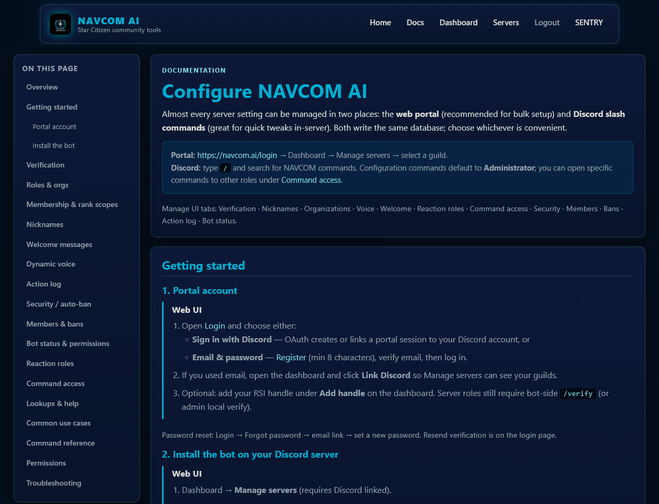Image resolution: width=659 pixels, height=504 pixels.
Task: Go to Docs in top navigation
Action: pos(415,23)
